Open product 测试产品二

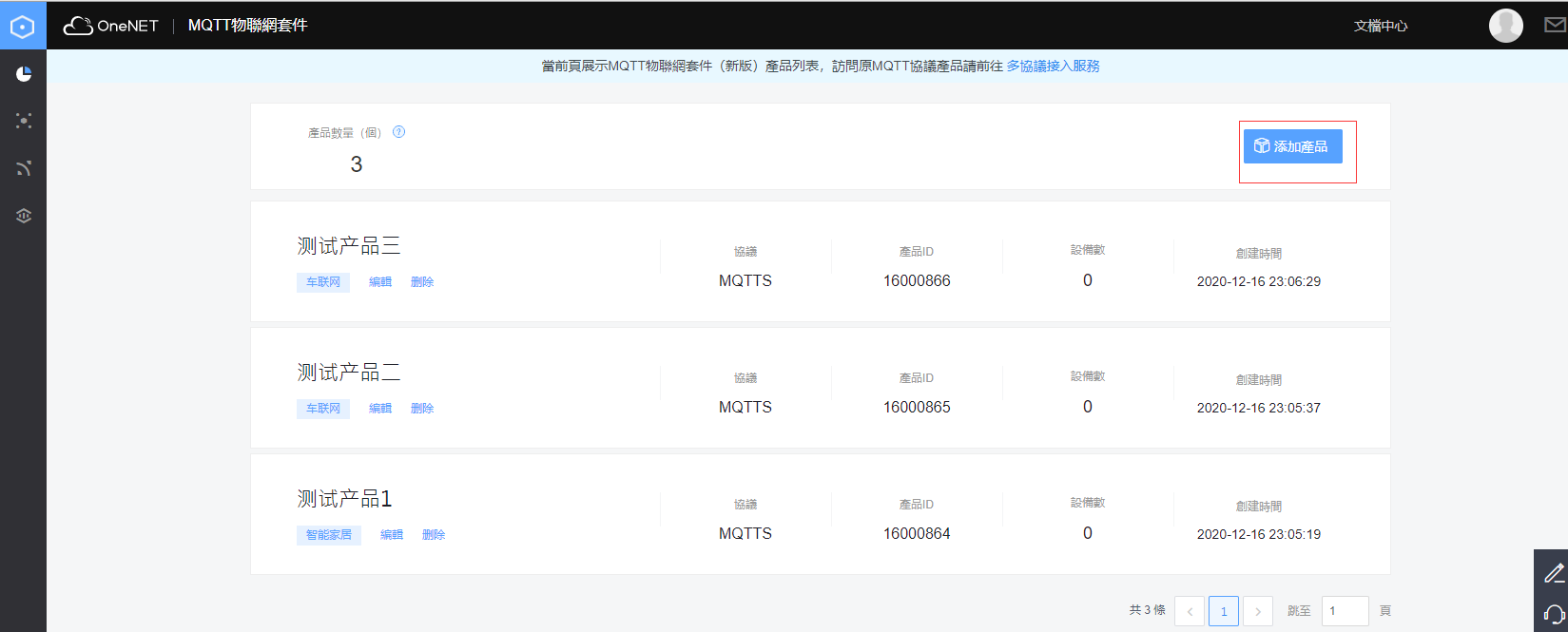coord(349,373)
